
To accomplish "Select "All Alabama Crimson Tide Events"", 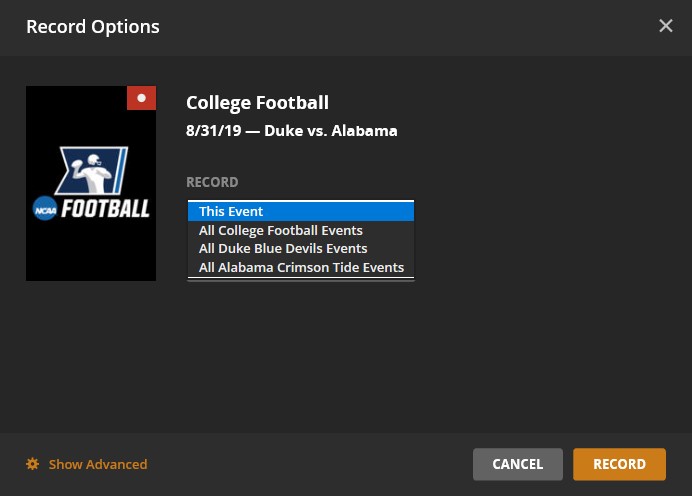I will (300, 267).
